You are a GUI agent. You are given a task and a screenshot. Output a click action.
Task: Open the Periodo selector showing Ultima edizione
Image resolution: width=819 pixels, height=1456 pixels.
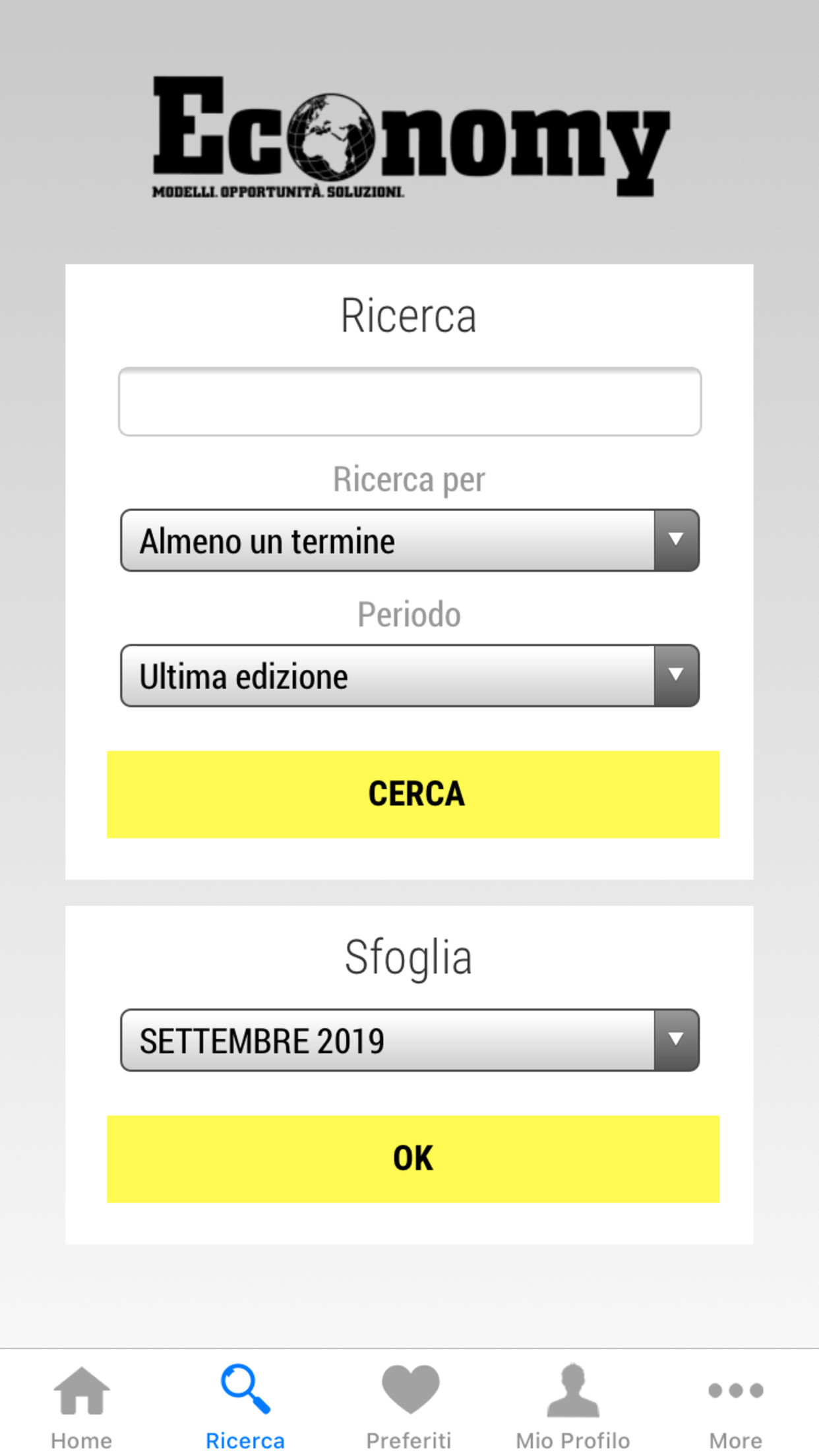(x=388, y=675)
